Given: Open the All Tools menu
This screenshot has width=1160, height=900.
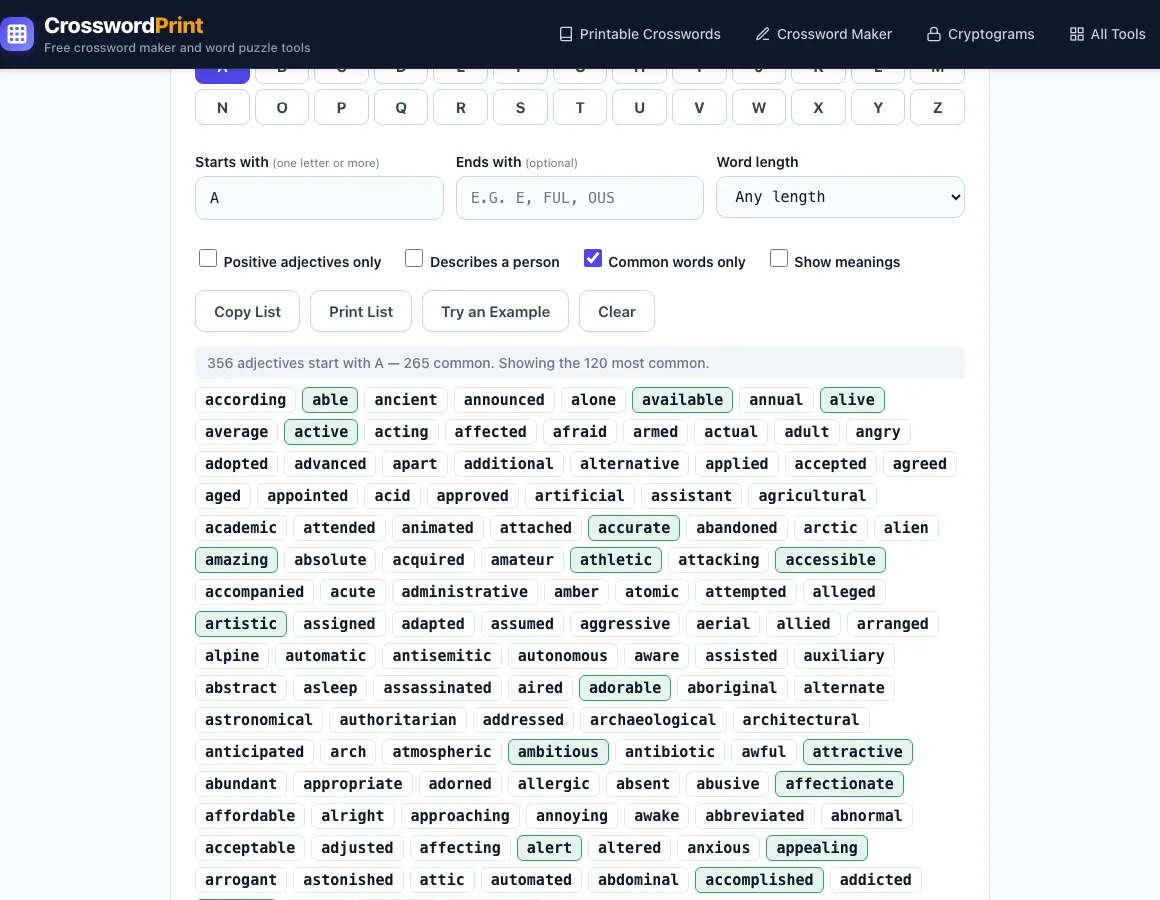Looking at the screenshot, I should (1107, 34).
